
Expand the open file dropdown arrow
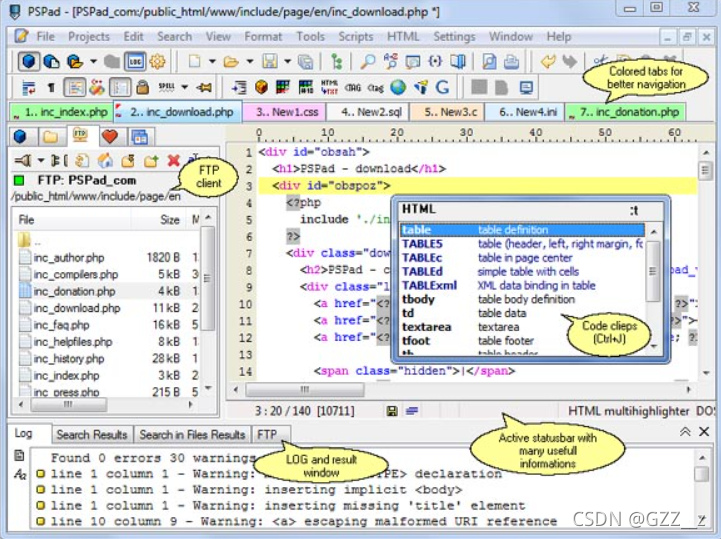click(x=250, y=61)
